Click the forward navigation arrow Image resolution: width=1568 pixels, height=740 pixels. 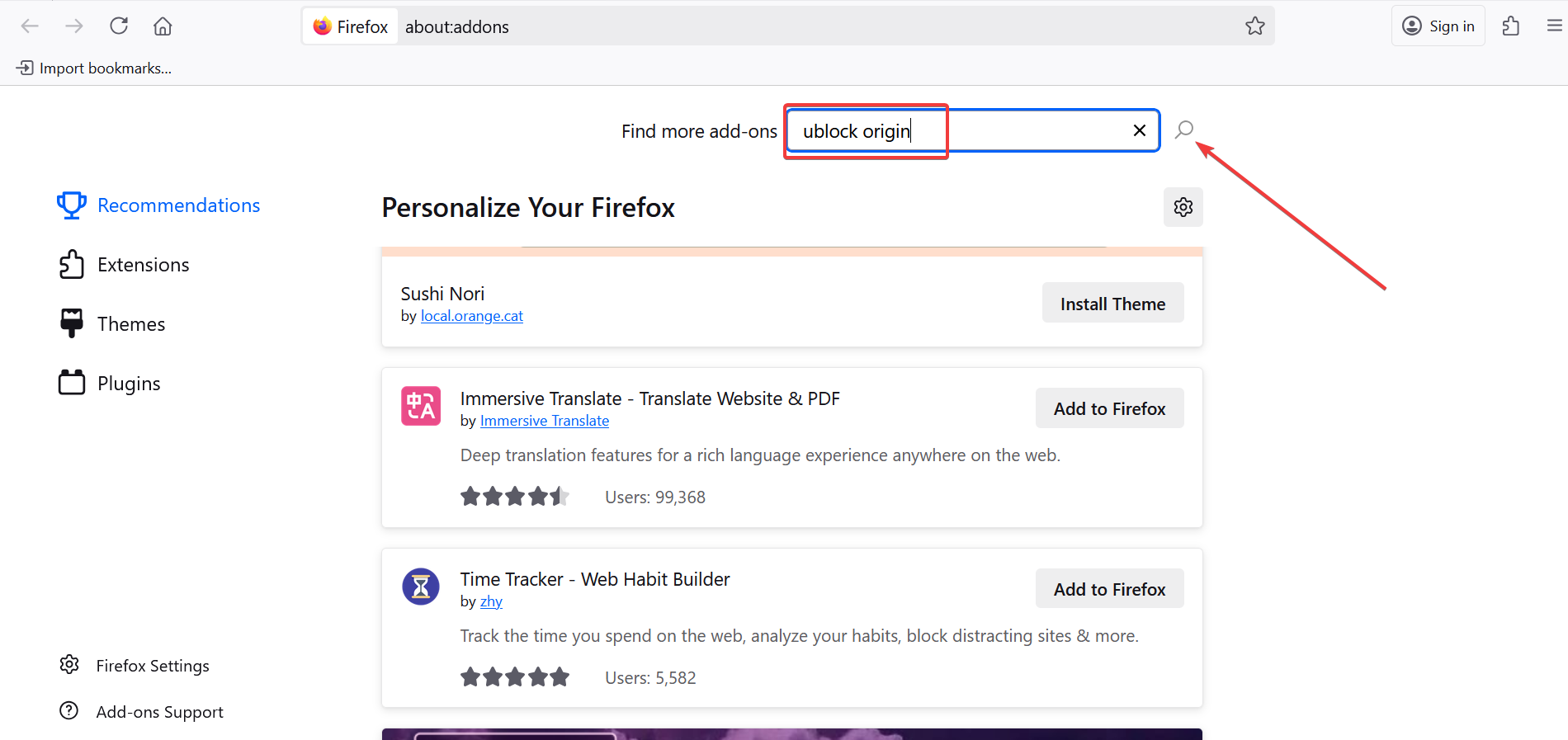(x=74, y=26)
